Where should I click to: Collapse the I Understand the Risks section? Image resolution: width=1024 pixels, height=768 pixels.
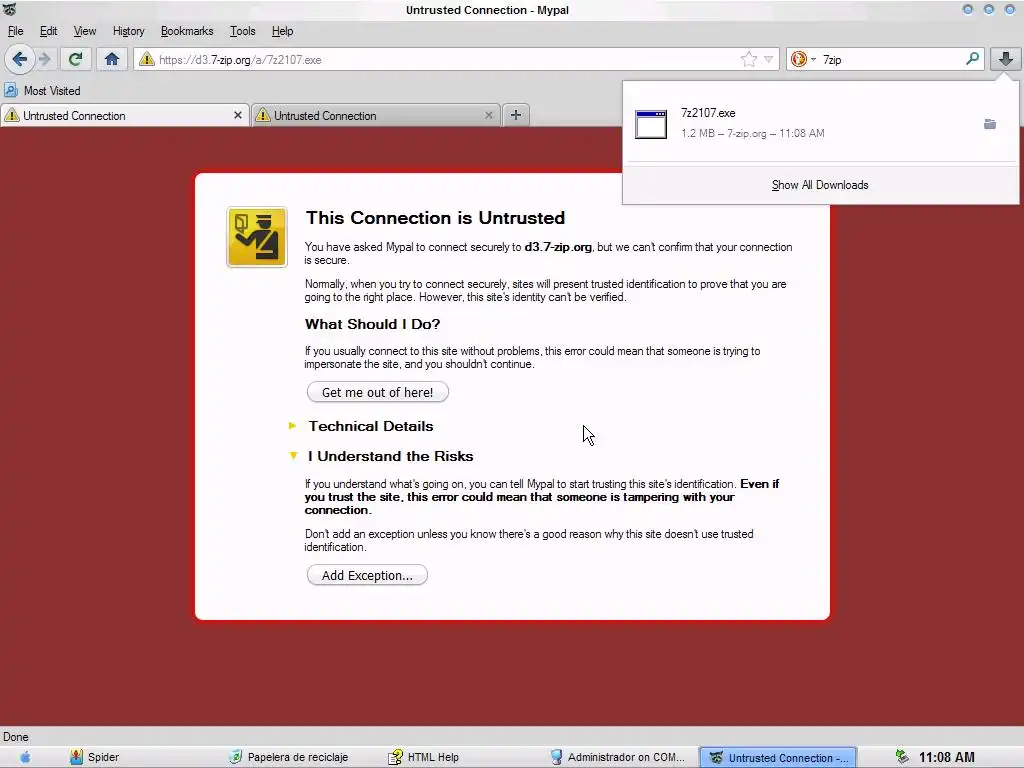390,456
